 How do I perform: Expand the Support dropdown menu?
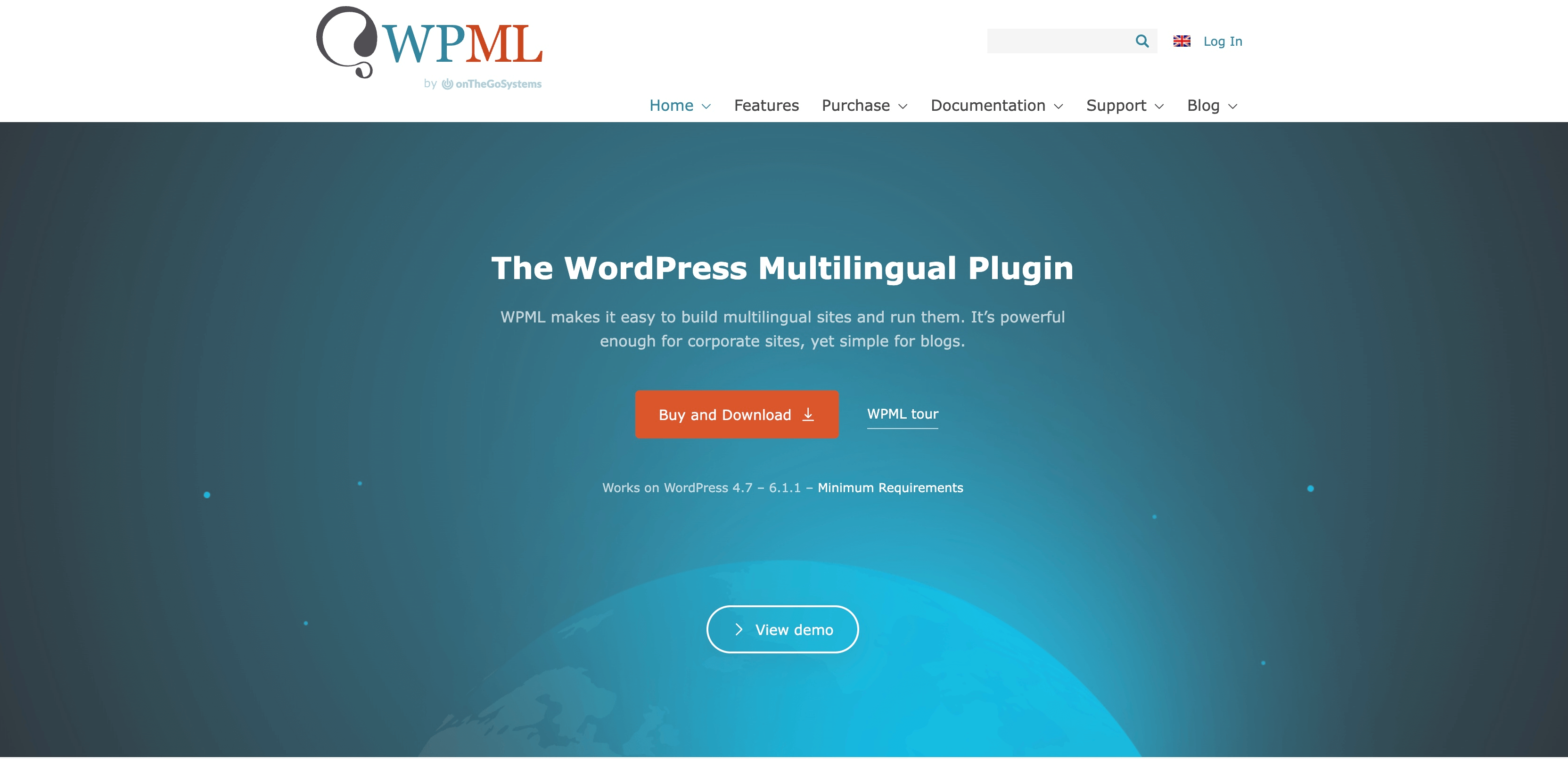point(1125,105)
